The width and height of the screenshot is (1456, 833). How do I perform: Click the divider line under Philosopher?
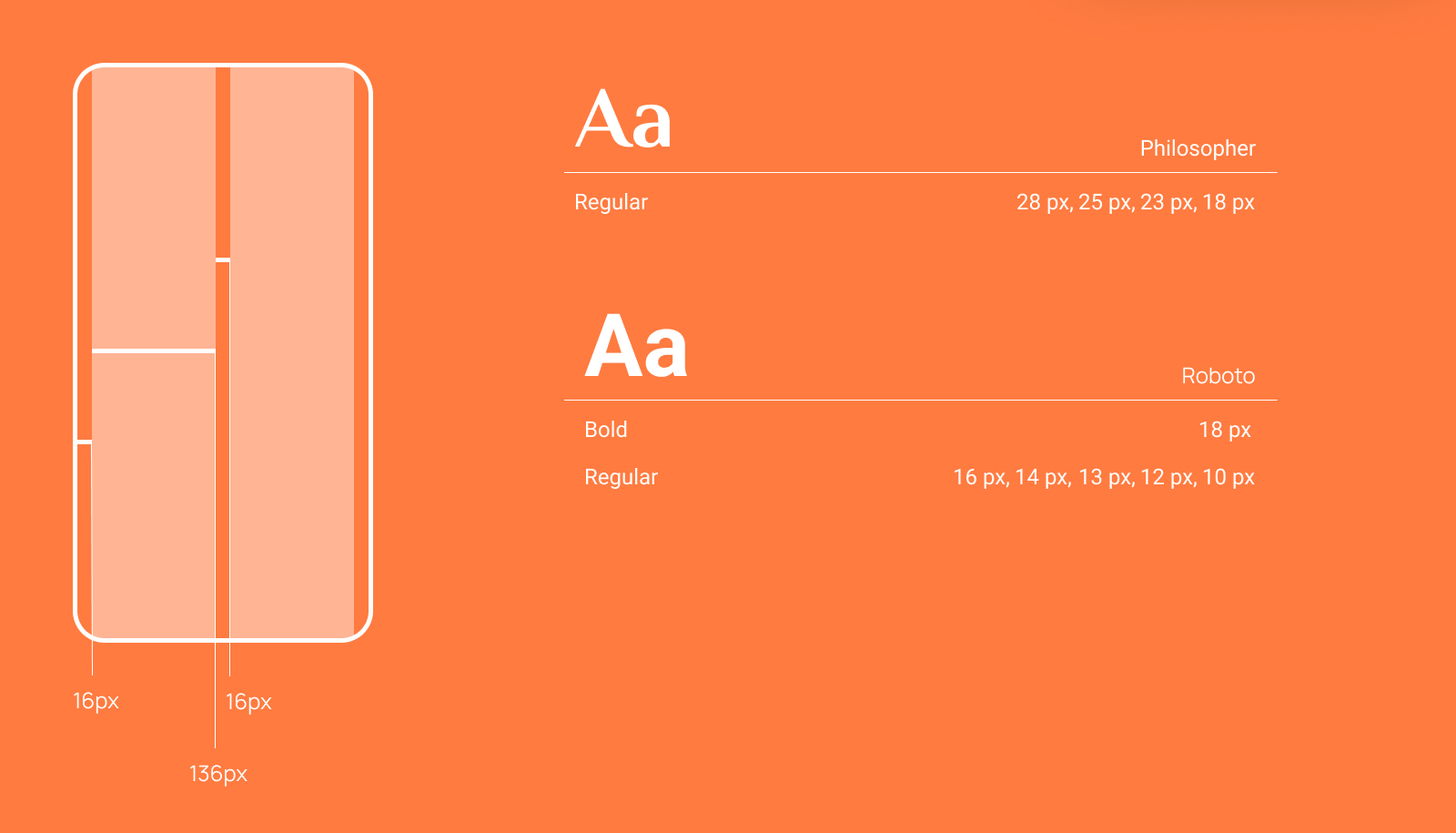(920, 172)
